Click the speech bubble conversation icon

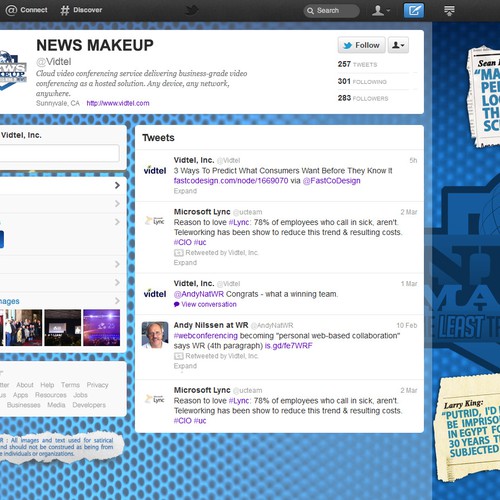177,304
